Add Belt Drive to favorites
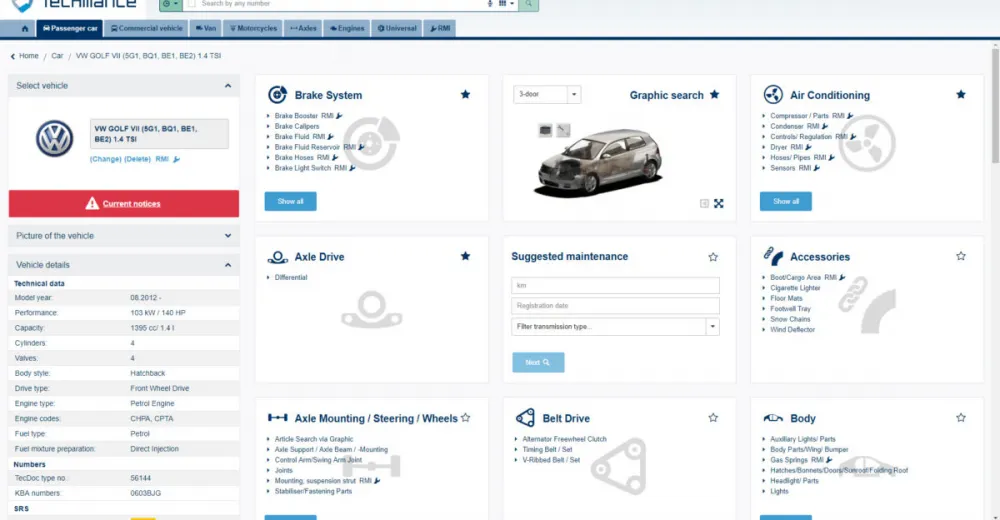1000x520 pixels. coord(713,418)
